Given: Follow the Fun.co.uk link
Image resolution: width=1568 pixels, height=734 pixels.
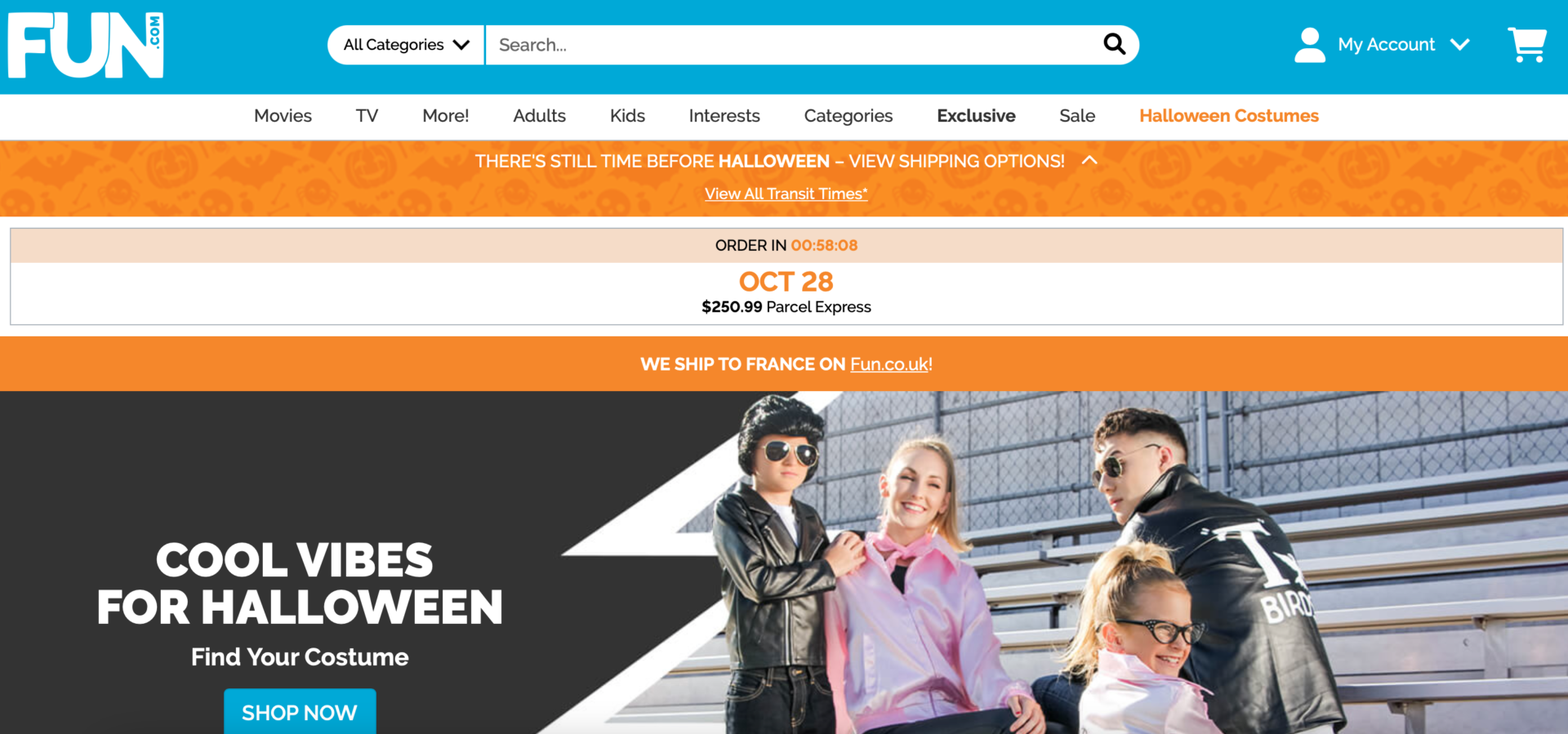Looking at the screenshot, I should click(889, 364).
